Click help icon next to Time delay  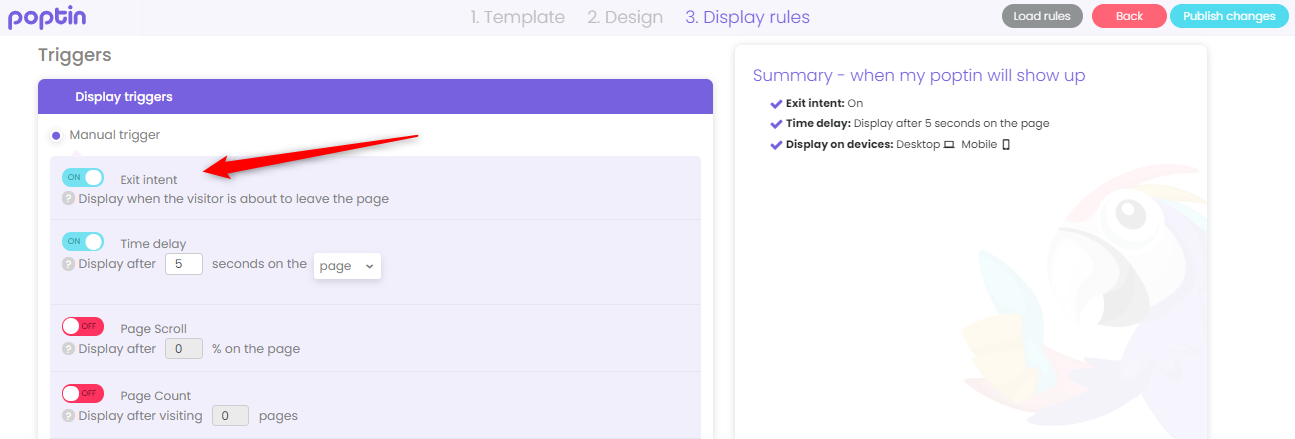68,264
